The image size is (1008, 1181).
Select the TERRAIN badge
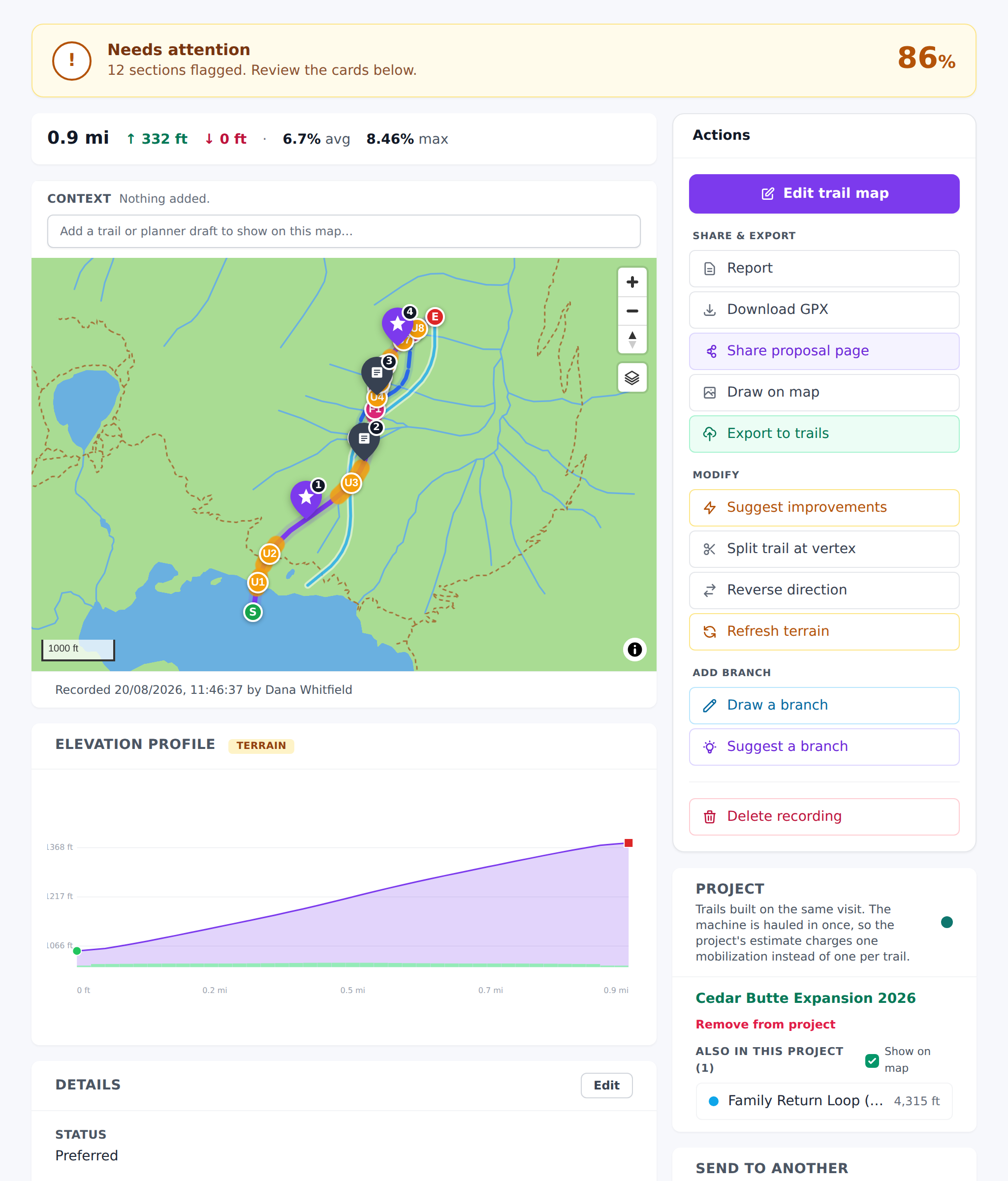pos(261,746)
